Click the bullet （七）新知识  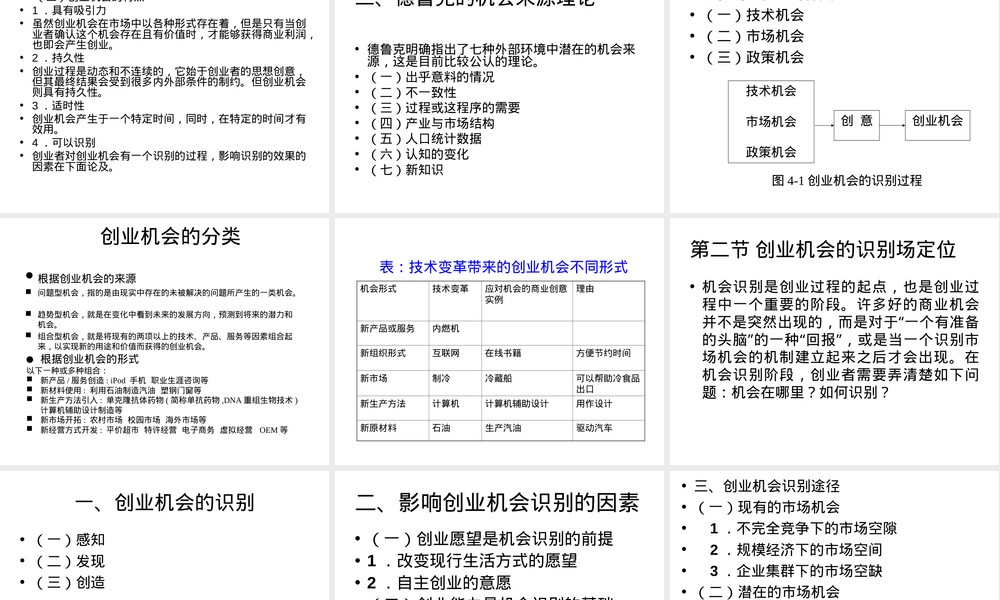click(x=406, y=170)
